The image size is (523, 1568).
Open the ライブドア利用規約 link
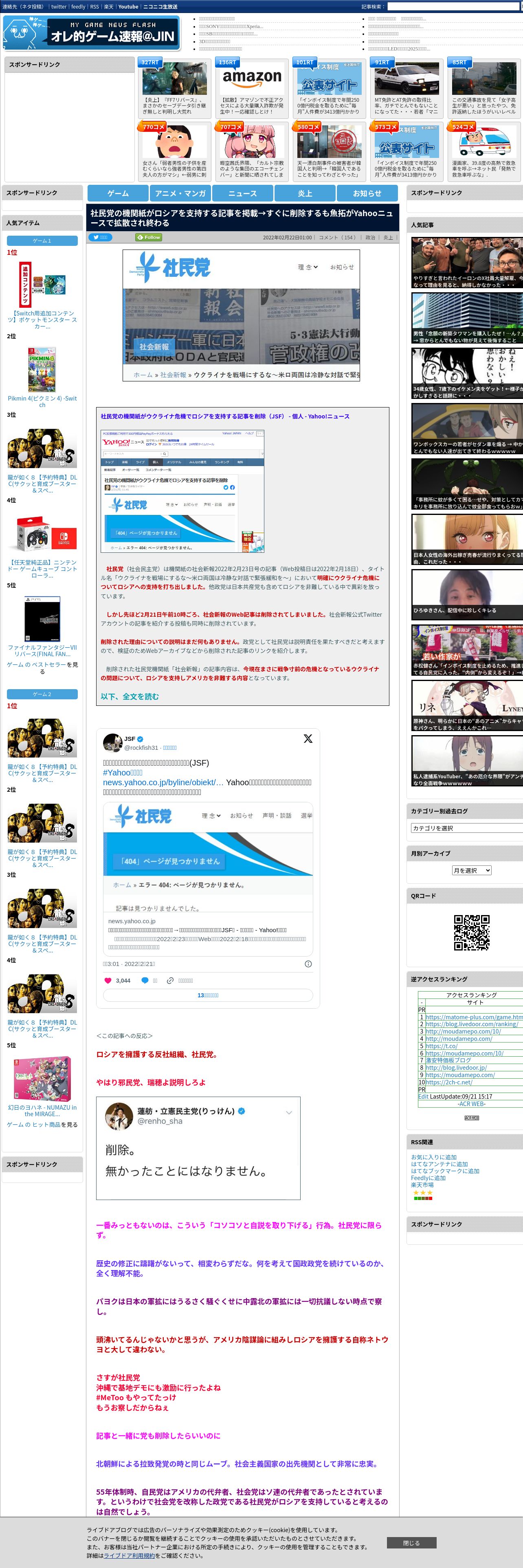click(129, 1555)
